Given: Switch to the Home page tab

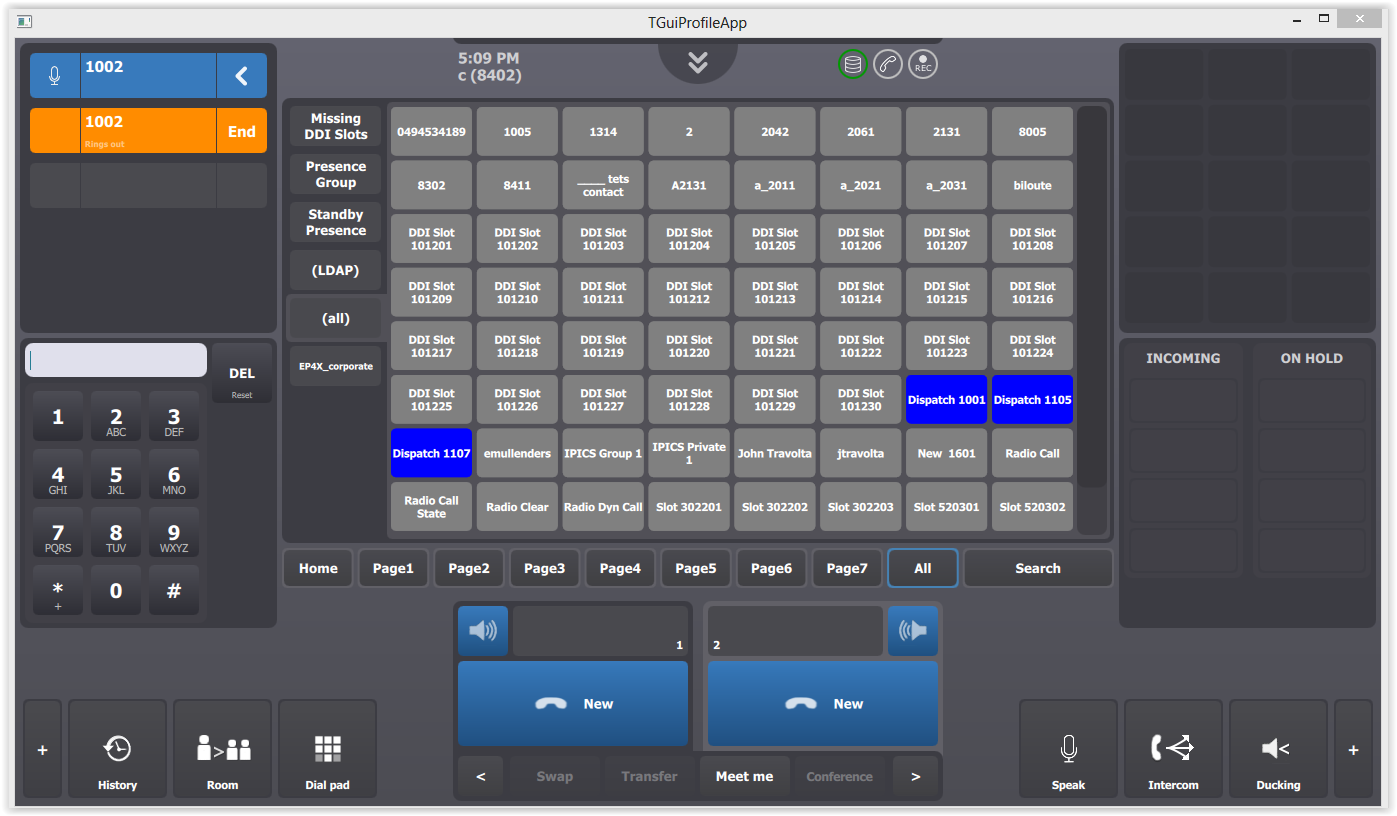Looking at the screenshot, I should click(318, 568).
